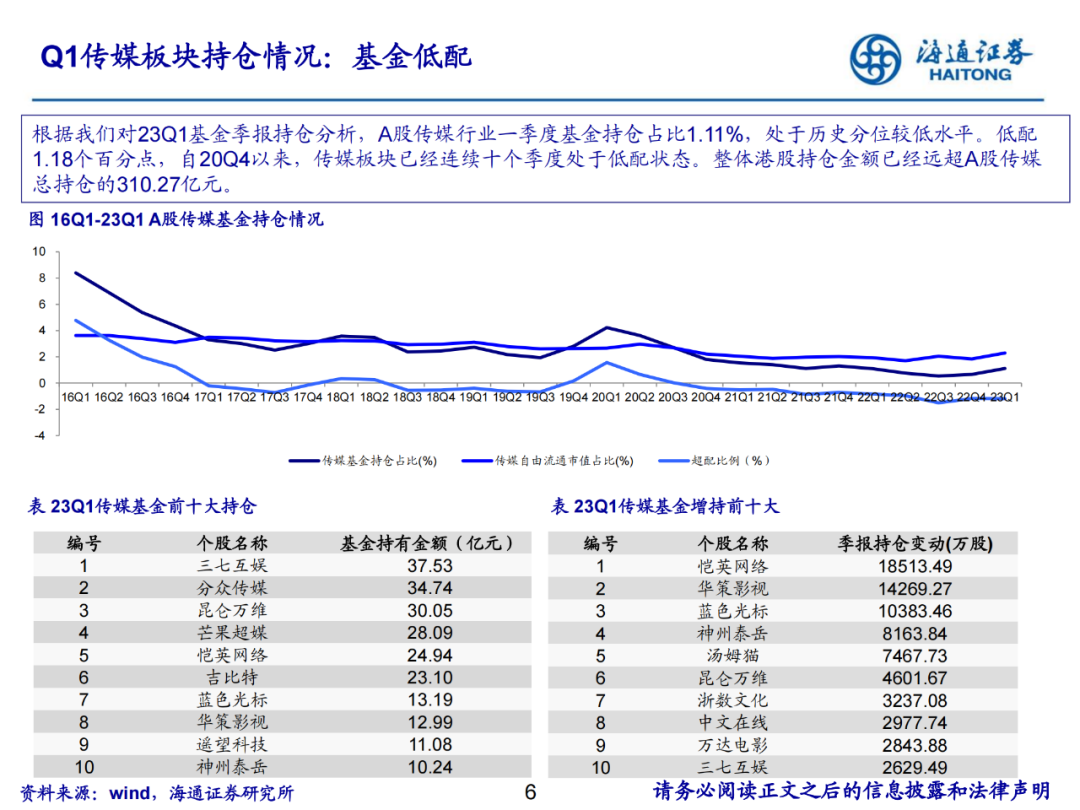This screenshot has height=810, width=1080.
Task: Click x-axis label 18Q1
Action: [341, 397]
